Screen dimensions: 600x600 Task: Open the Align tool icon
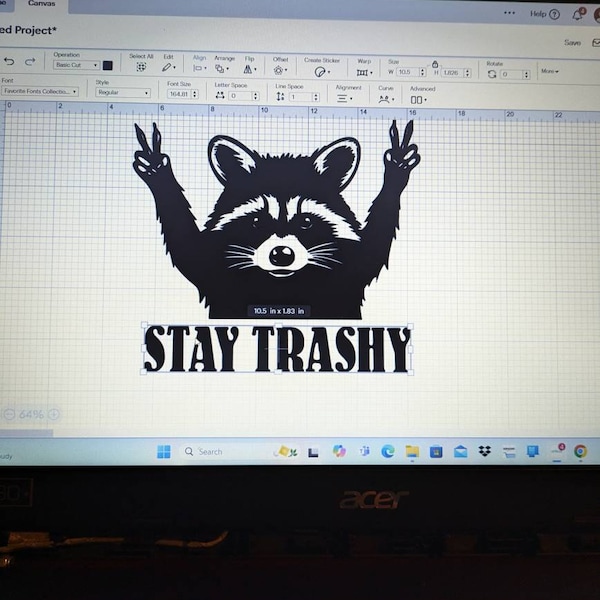pos(197,68)
